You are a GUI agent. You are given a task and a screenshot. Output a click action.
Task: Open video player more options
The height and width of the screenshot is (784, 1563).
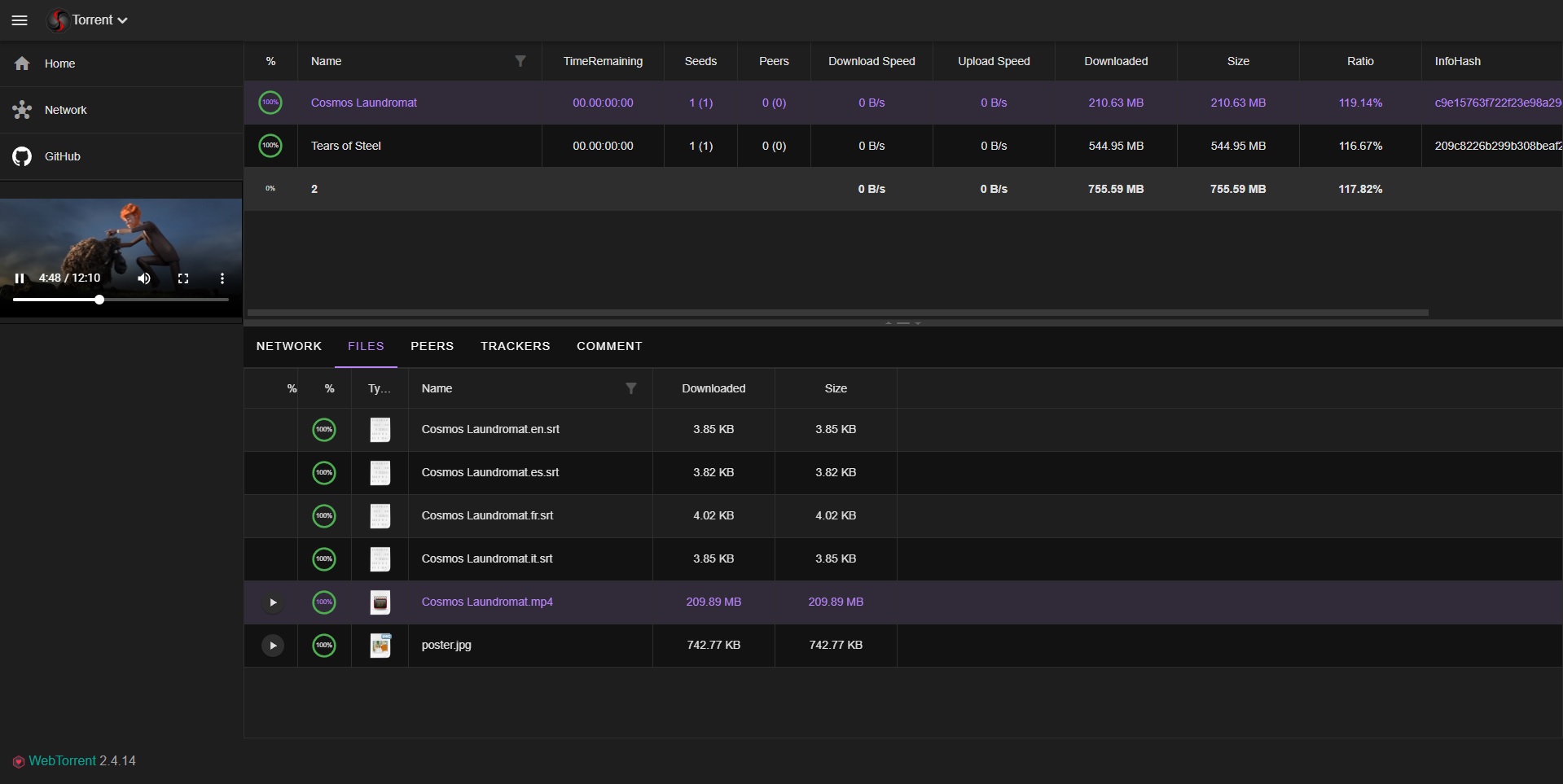pos(222,278)
